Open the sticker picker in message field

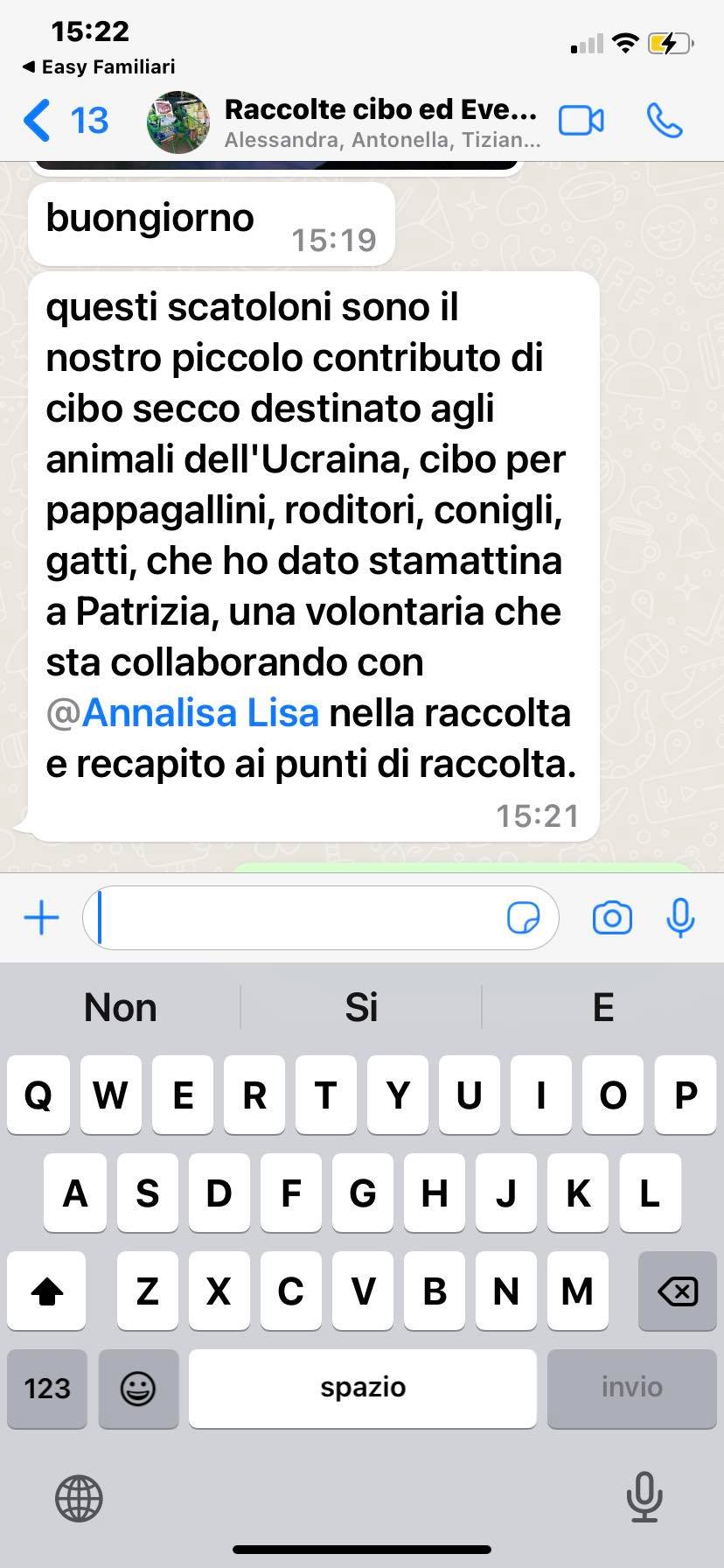click(x=523, y=918)
